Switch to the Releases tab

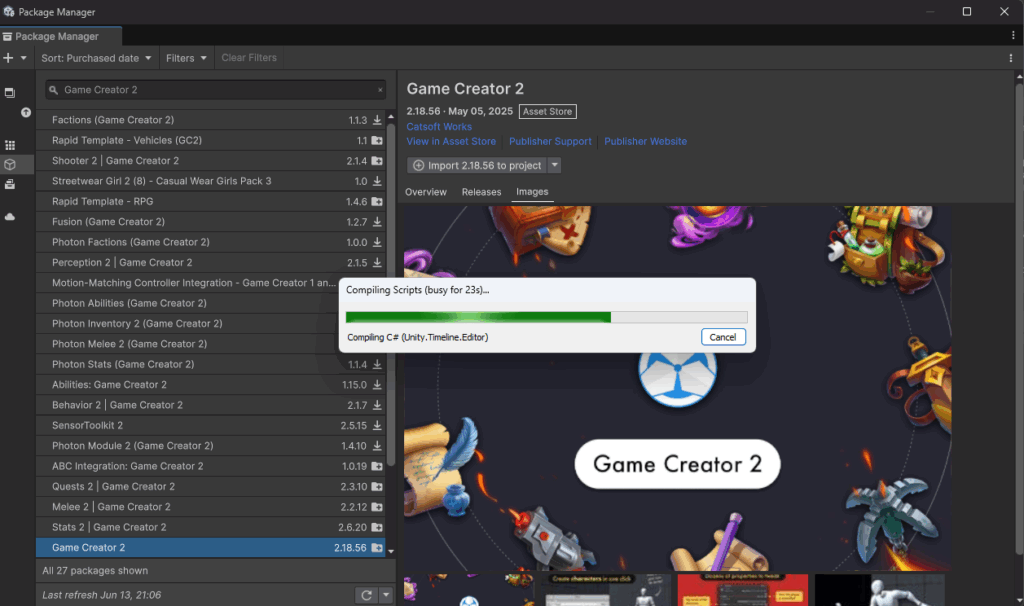tap(481, 192)
